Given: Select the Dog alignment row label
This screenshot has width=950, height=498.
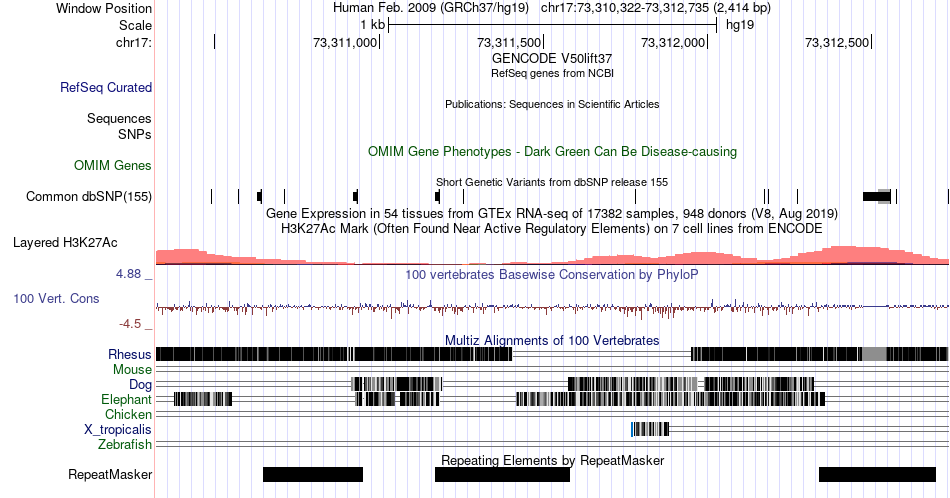Looking at the screenshot, I should point(140,385).
